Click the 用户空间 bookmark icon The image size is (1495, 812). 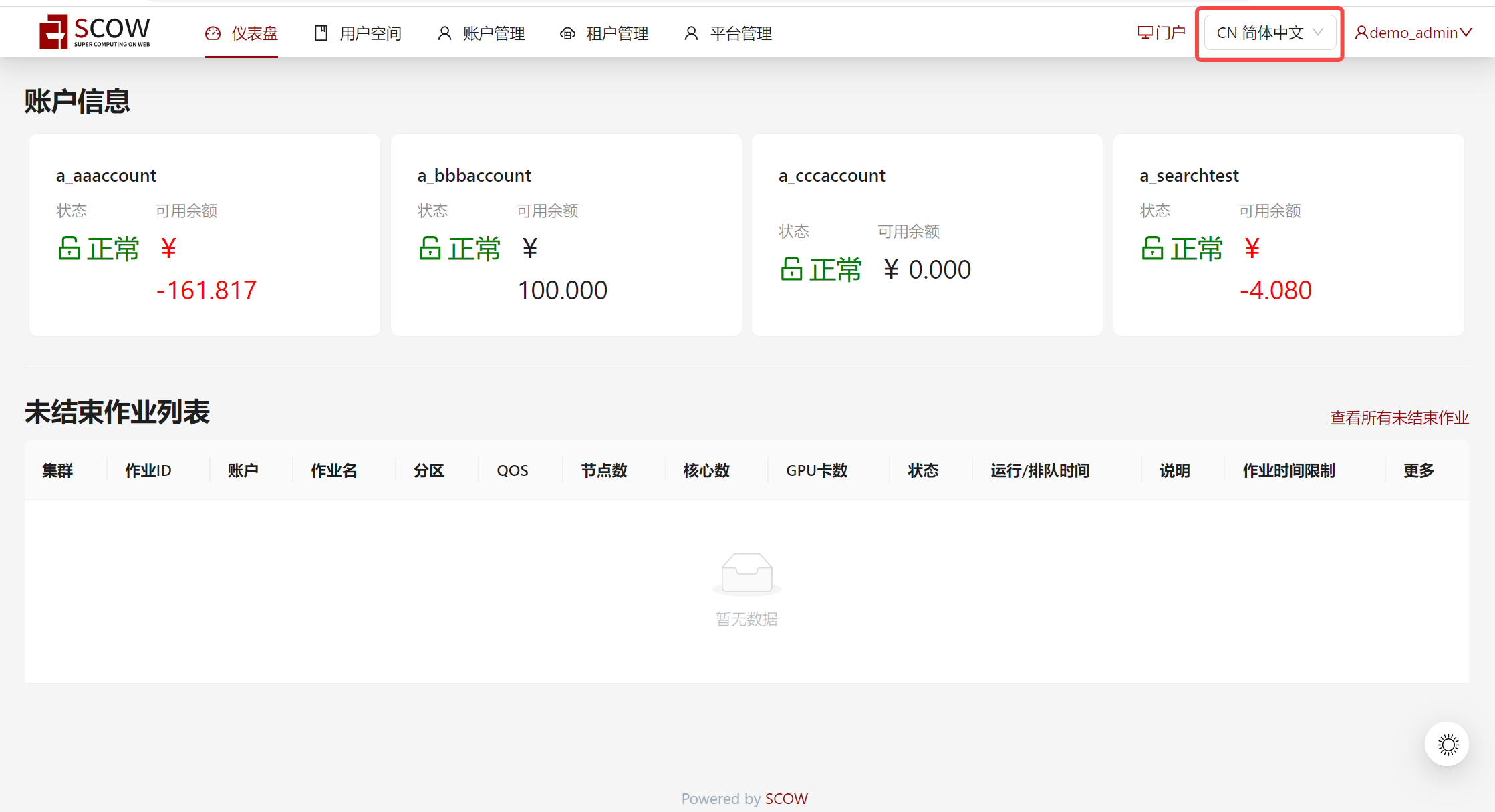coord(321,33)
